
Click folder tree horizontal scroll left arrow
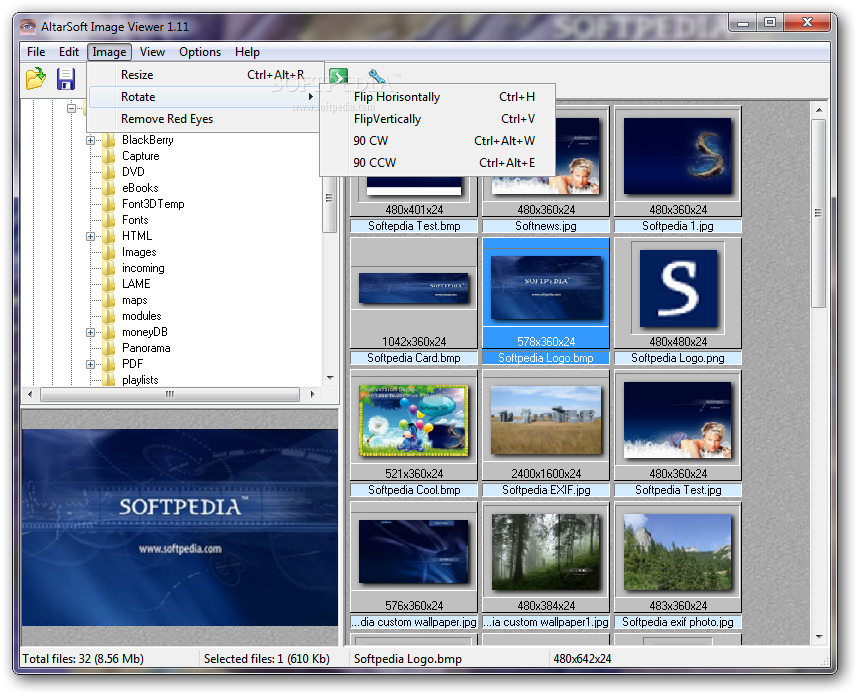(30, 394)
